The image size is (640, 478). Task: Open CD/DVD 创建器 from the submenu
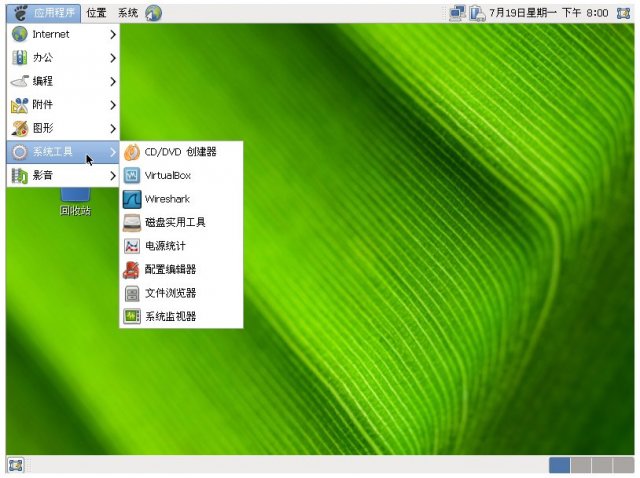pos(180,152)
